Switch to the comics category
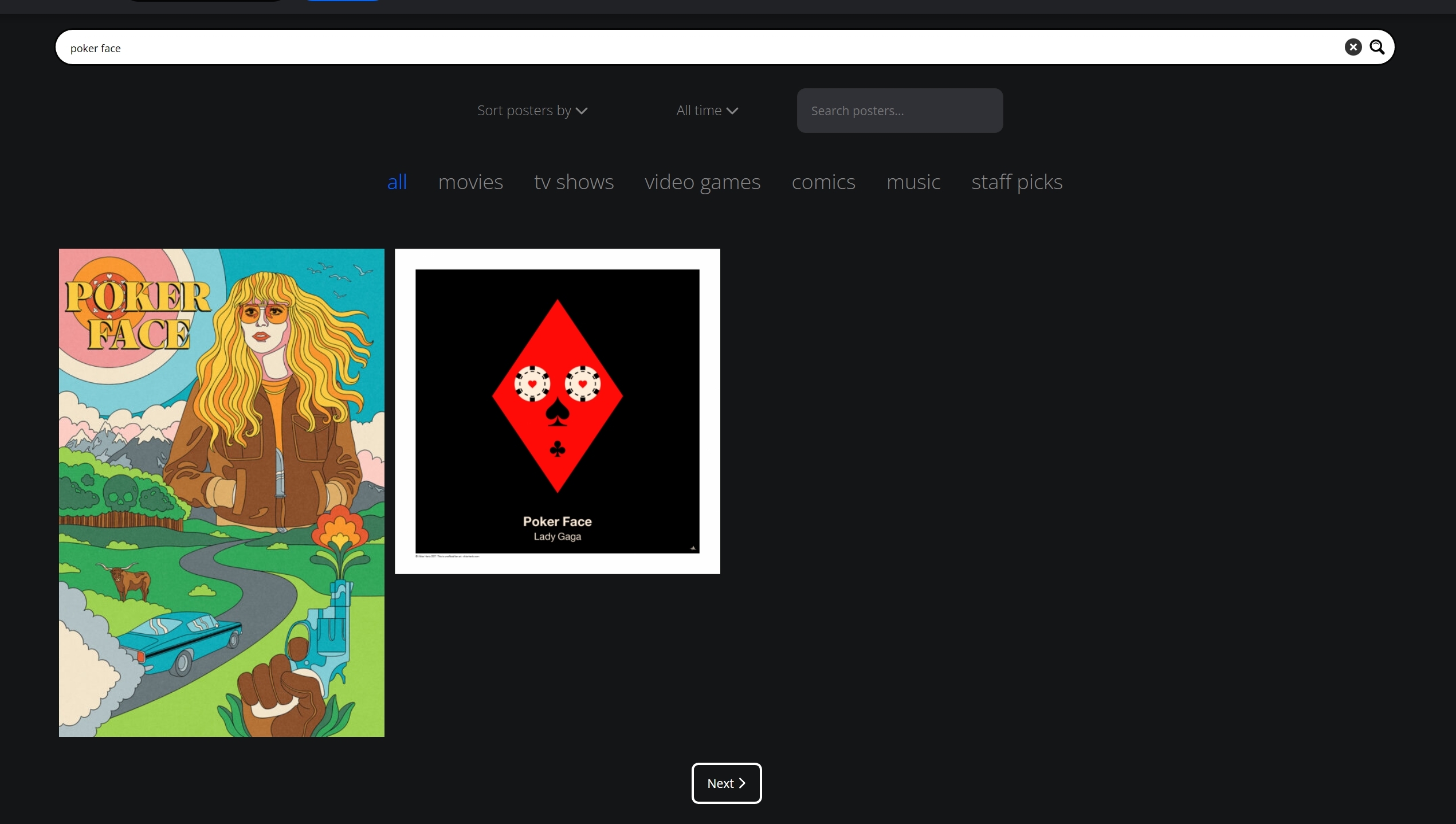The width and height of the screenshot is (1456, 824). 823,182
